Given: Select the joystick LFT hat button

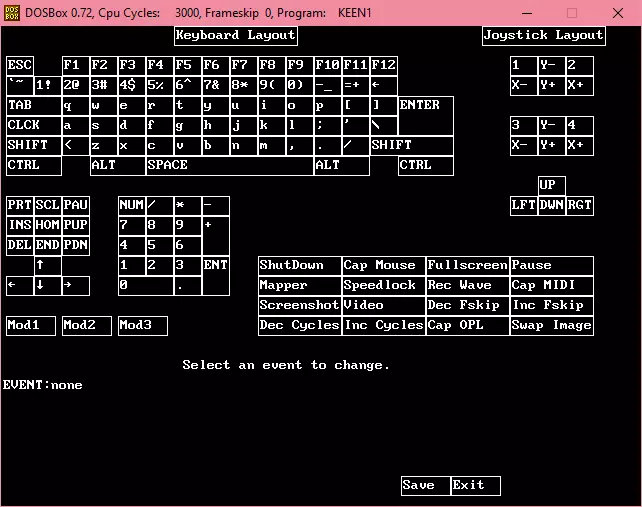Looking at the screenshot, I should 524,205.
